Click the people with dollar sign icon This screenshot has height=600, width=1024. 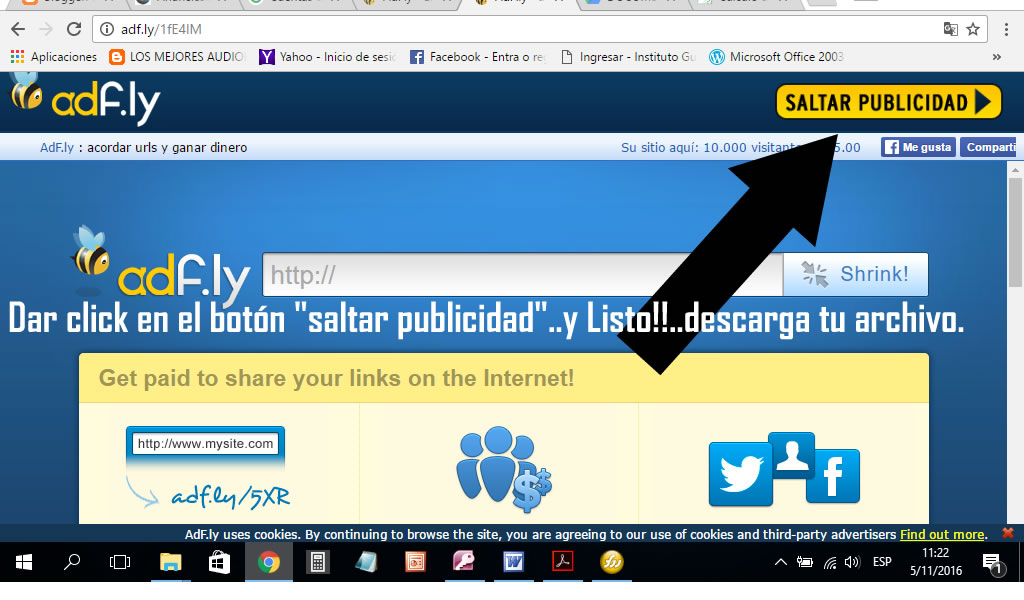click(x=504, y=468)
